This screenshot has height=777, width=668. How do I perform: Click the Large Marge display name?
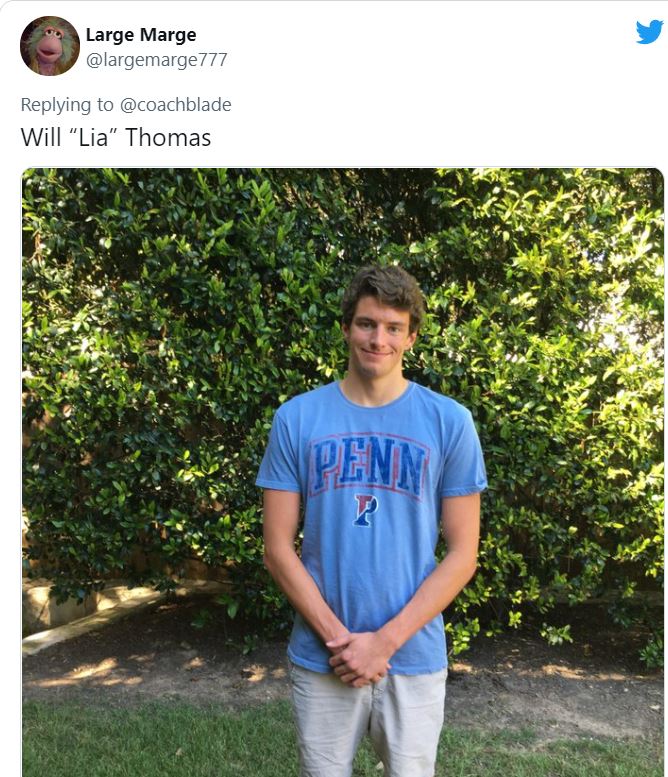(140, 35)
